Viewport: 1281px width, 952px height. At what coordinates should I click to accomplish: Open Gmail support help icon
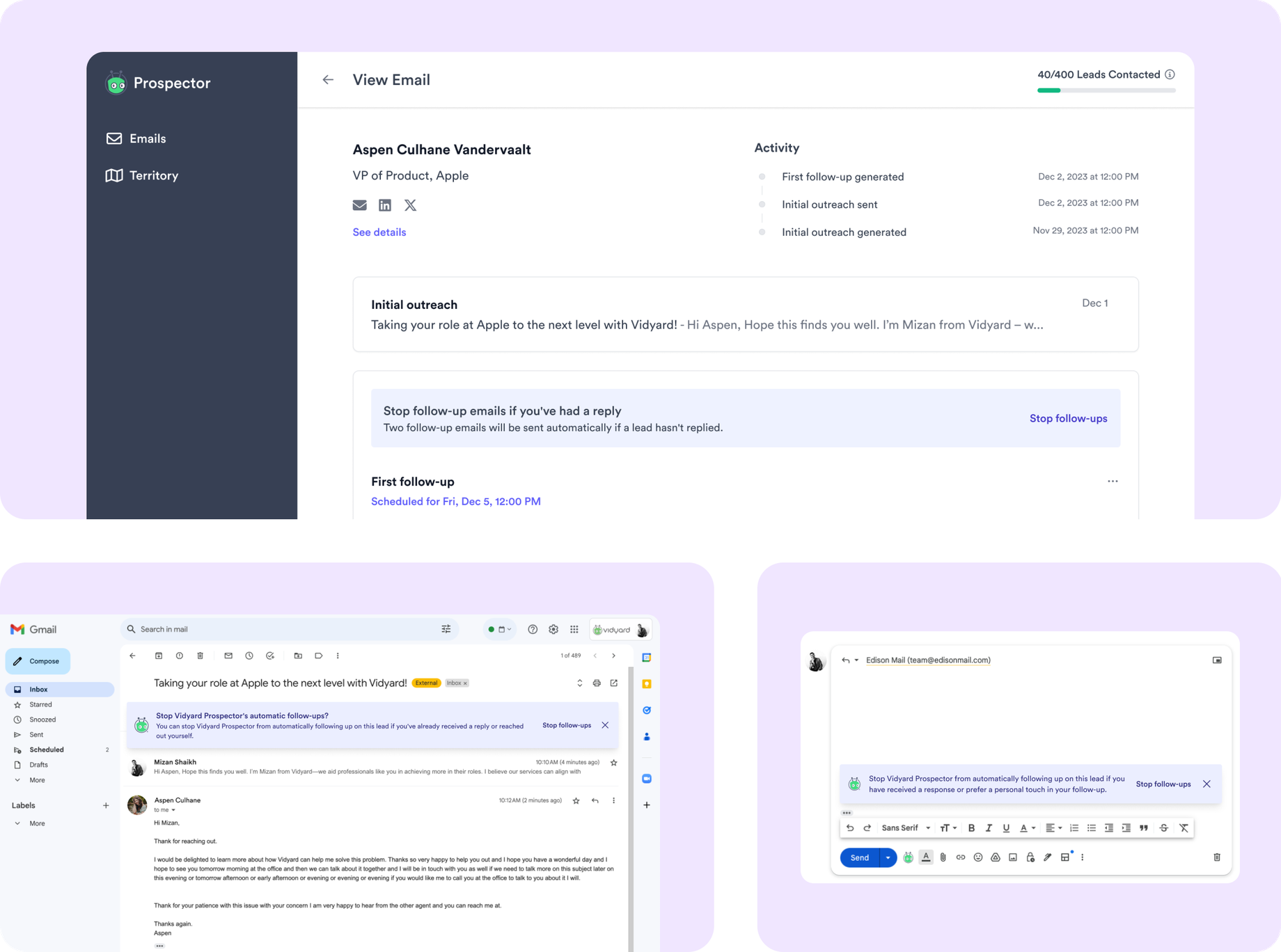click(x=533, y=629)
